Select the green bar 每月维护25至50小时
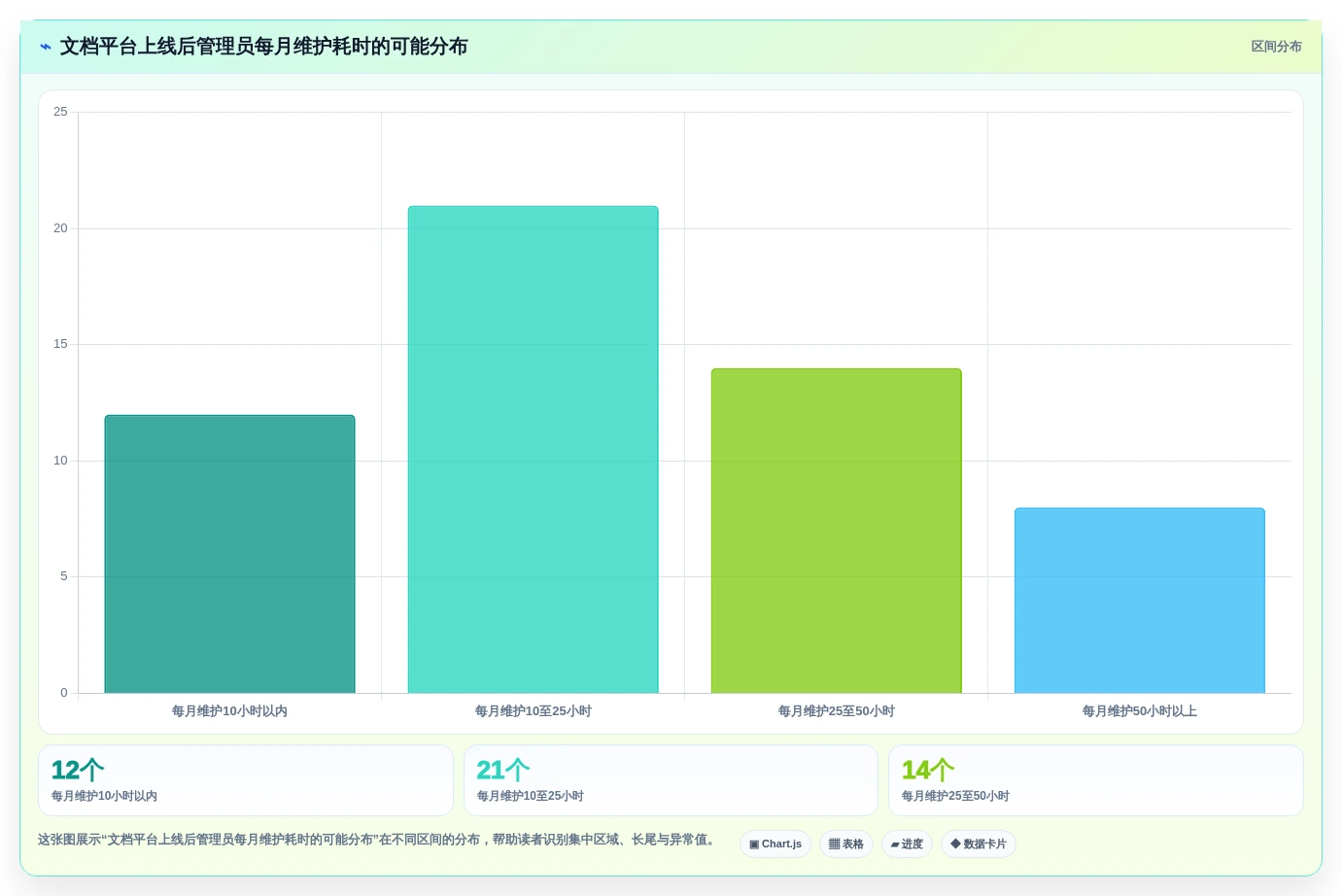The width and height of the screenshot is (1342, 896). coord(836,531)
